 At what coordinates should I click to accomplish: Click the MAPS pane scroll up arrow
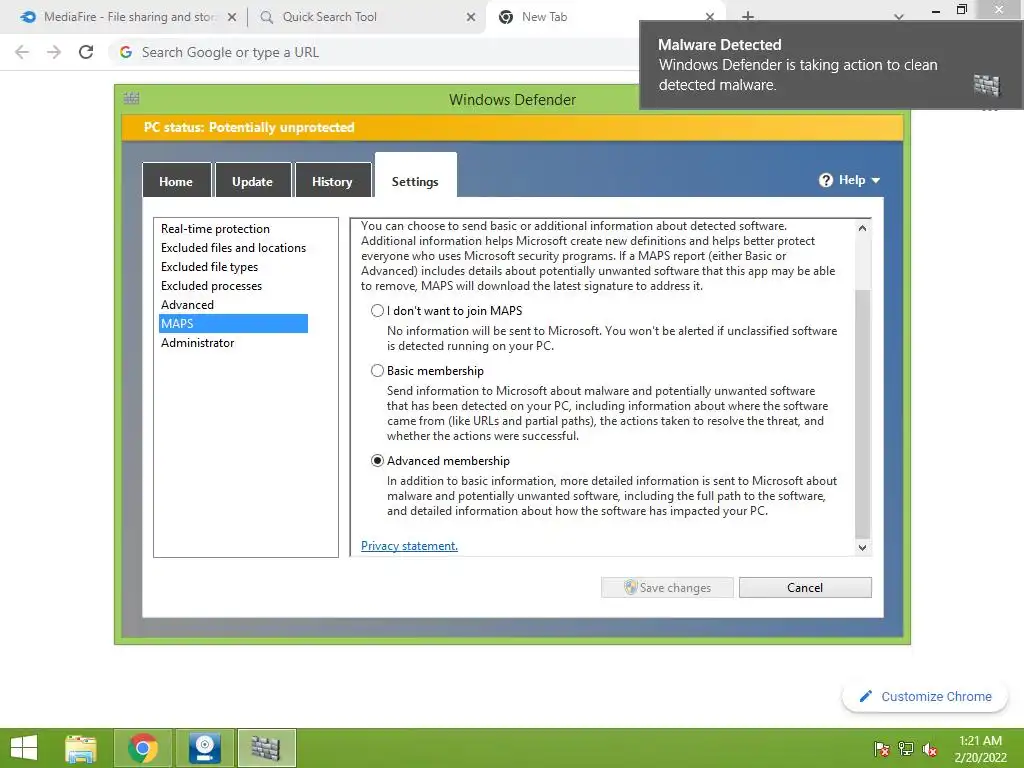[863, 228]
